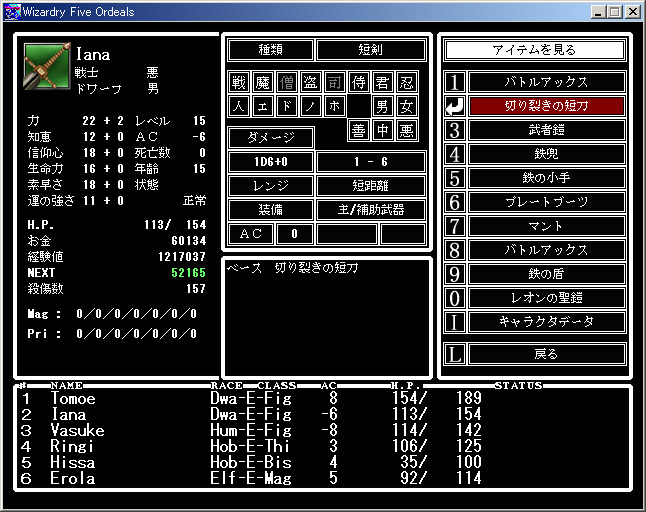Screen dimensions: 646x512
Task: Click the ホ hobbit race indicator
Action: pyautogui.click(x=334, y=106)
